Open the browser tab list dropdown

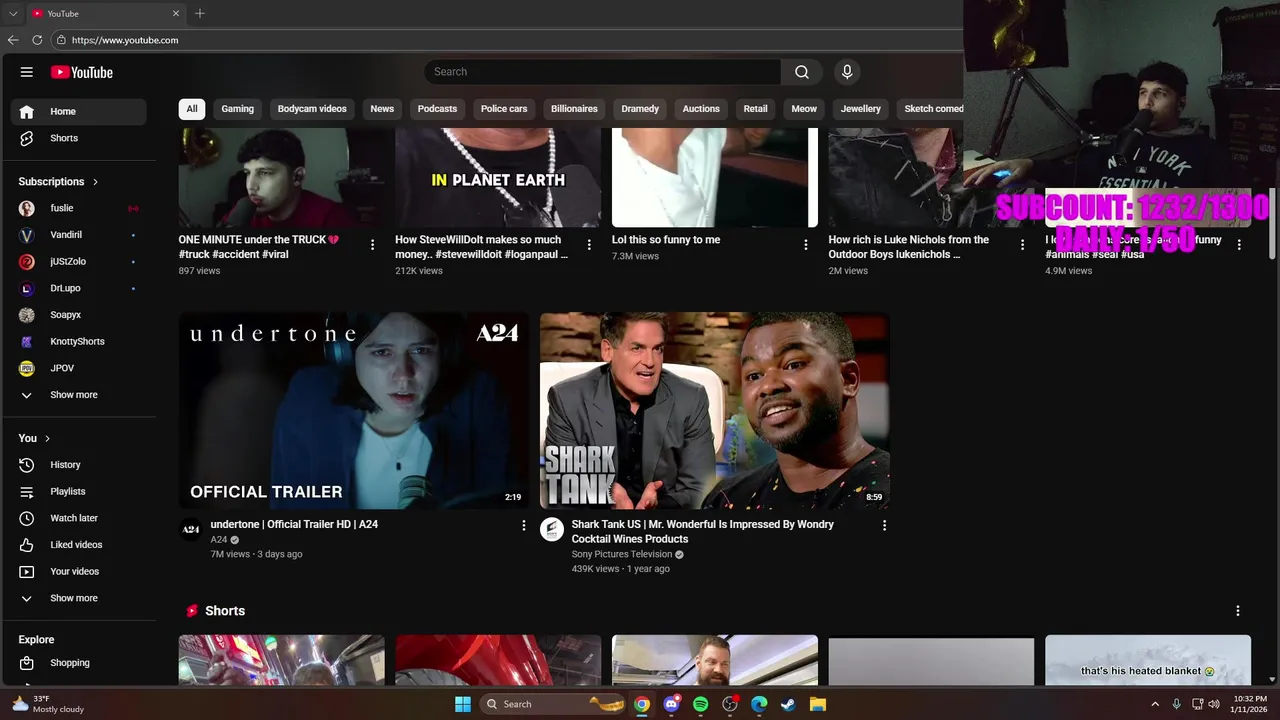tap(13, 13)
